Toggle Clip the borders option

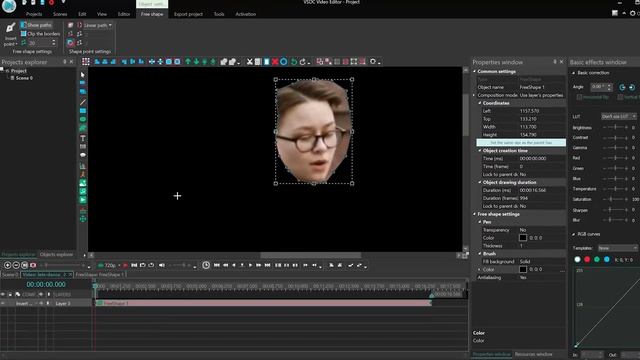pos(40,34)
